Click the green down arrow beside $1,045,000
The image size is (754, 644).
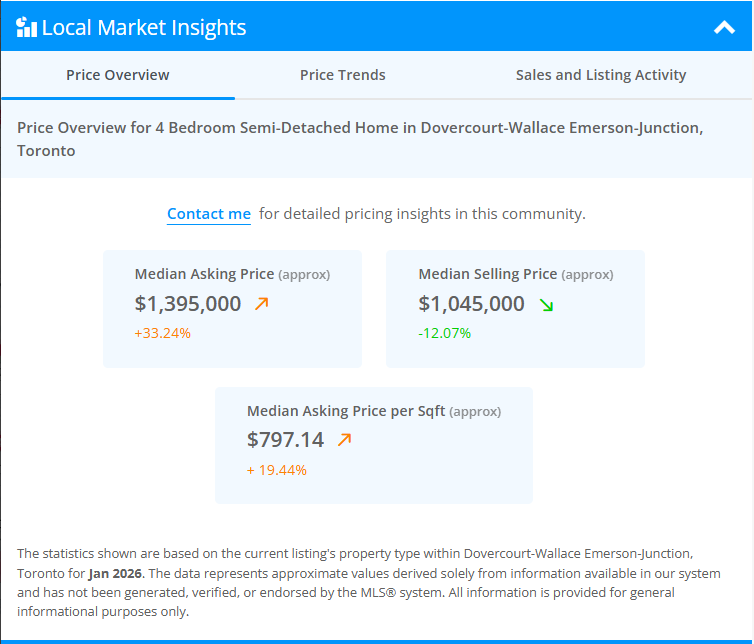point(546,304)
